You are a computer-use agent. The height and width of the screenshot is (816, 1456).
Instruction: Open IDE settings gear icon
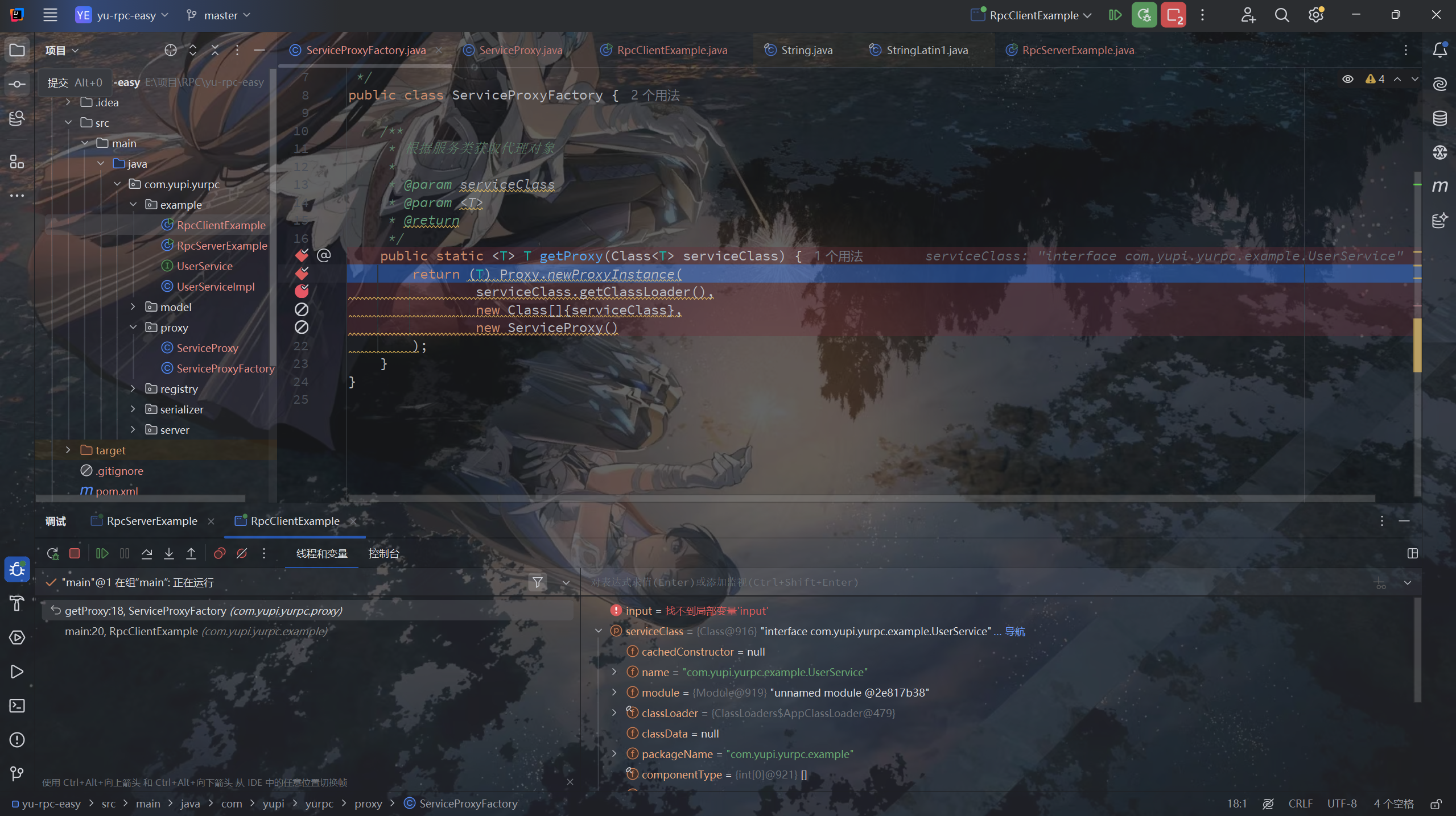pyautogui.click(x=1316, y=15)
